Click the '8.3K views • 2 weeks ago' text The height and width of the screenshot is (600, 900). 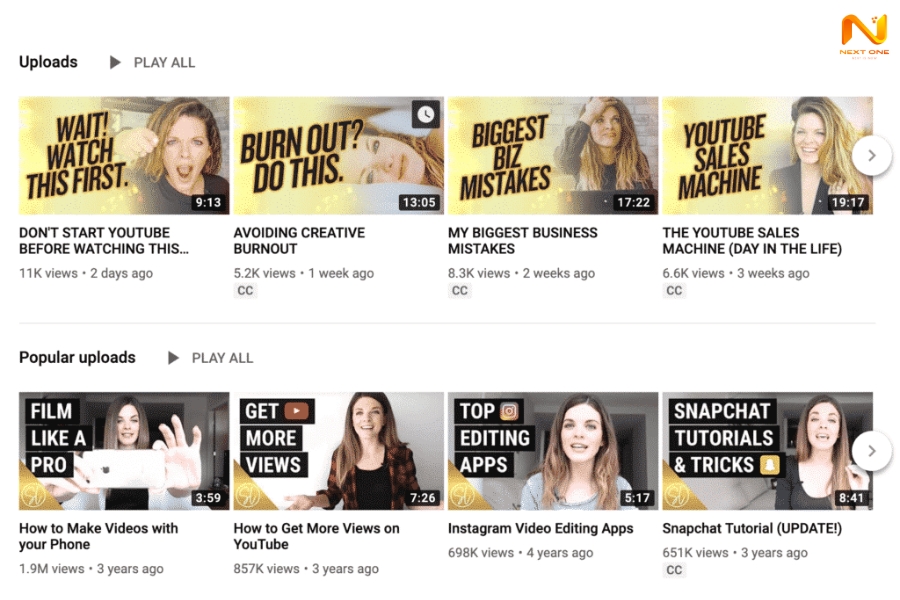[521, 273]
